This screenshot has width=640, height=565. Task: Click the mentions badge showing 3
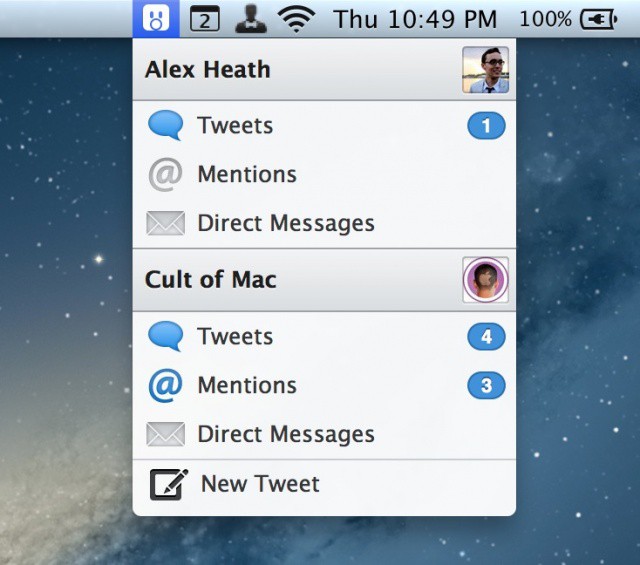[486, 385]
